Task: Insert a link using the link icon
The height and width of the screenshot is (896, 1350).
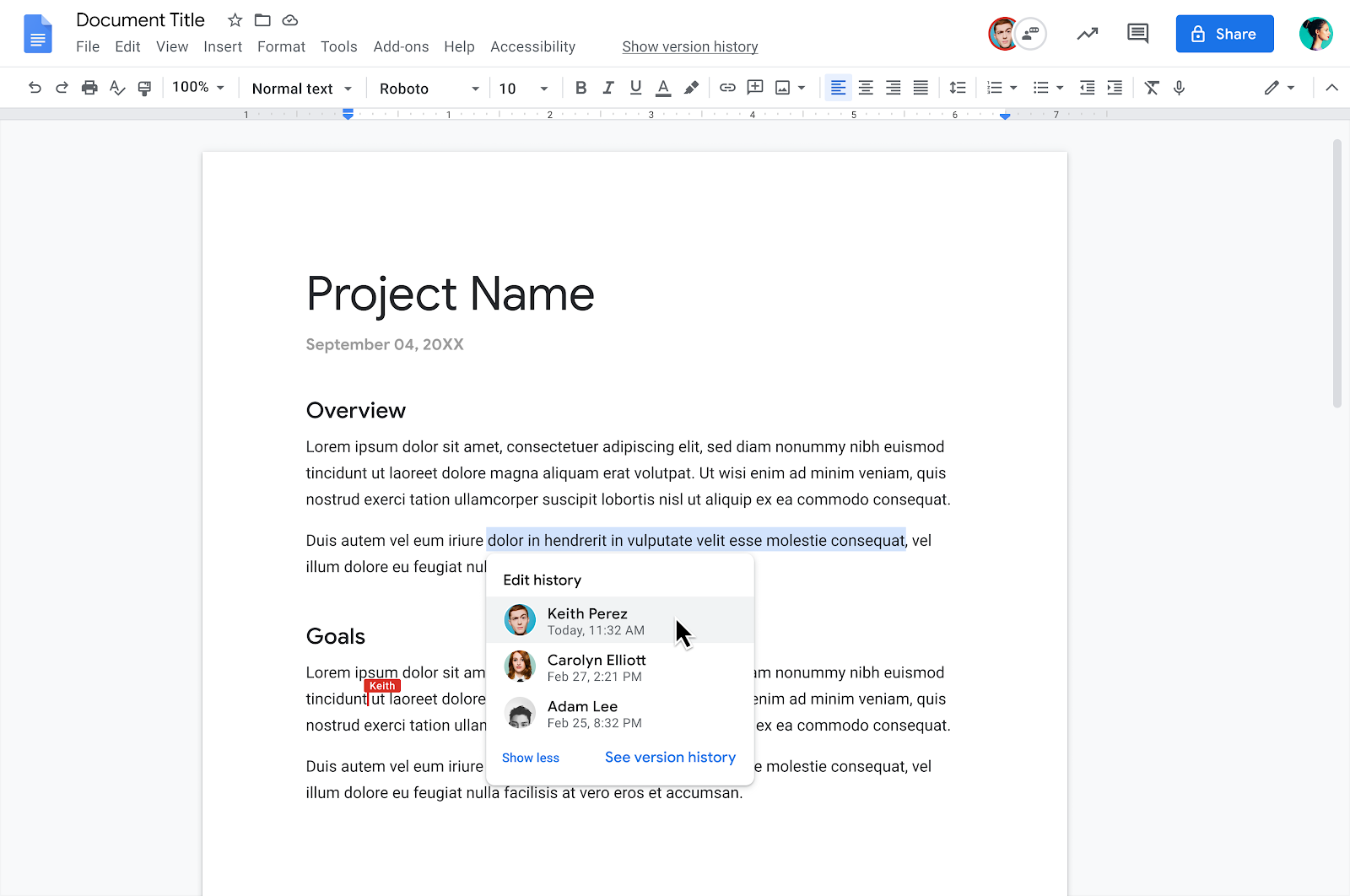Action: [727, 87]
